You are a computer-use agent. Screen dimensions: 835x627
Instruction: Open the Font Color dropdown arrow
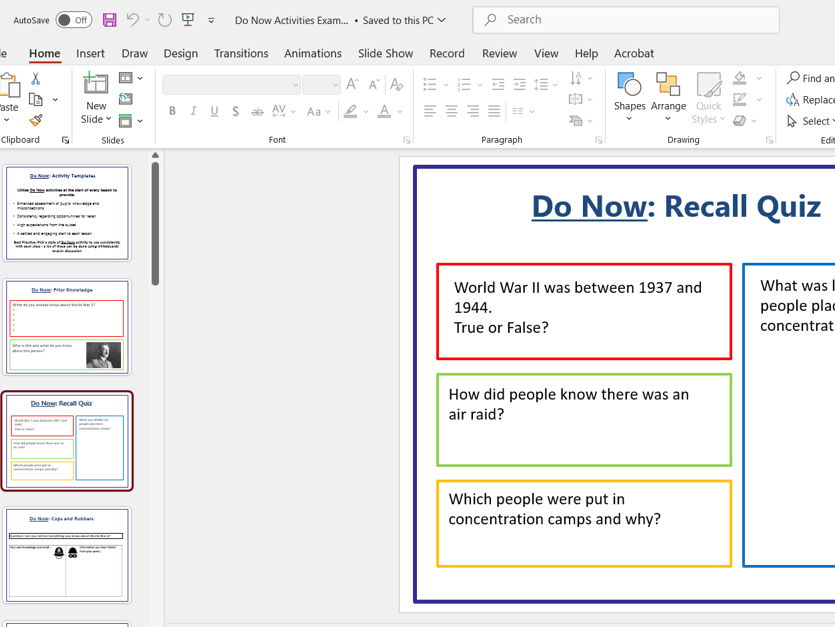(x=397, y=110)
